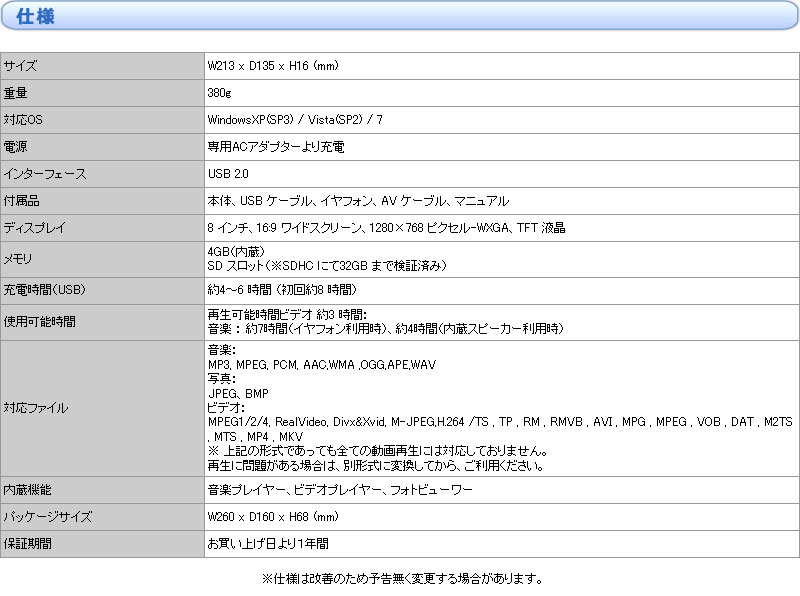Viewport: 800px width, 596px height.
Task: Click the 専用ACアダプターより充電 cell
Action: click(275, 147)
